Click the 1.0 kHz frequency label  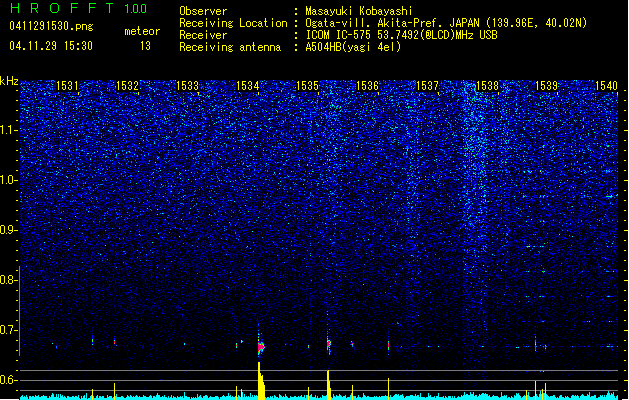click(8, 180)
